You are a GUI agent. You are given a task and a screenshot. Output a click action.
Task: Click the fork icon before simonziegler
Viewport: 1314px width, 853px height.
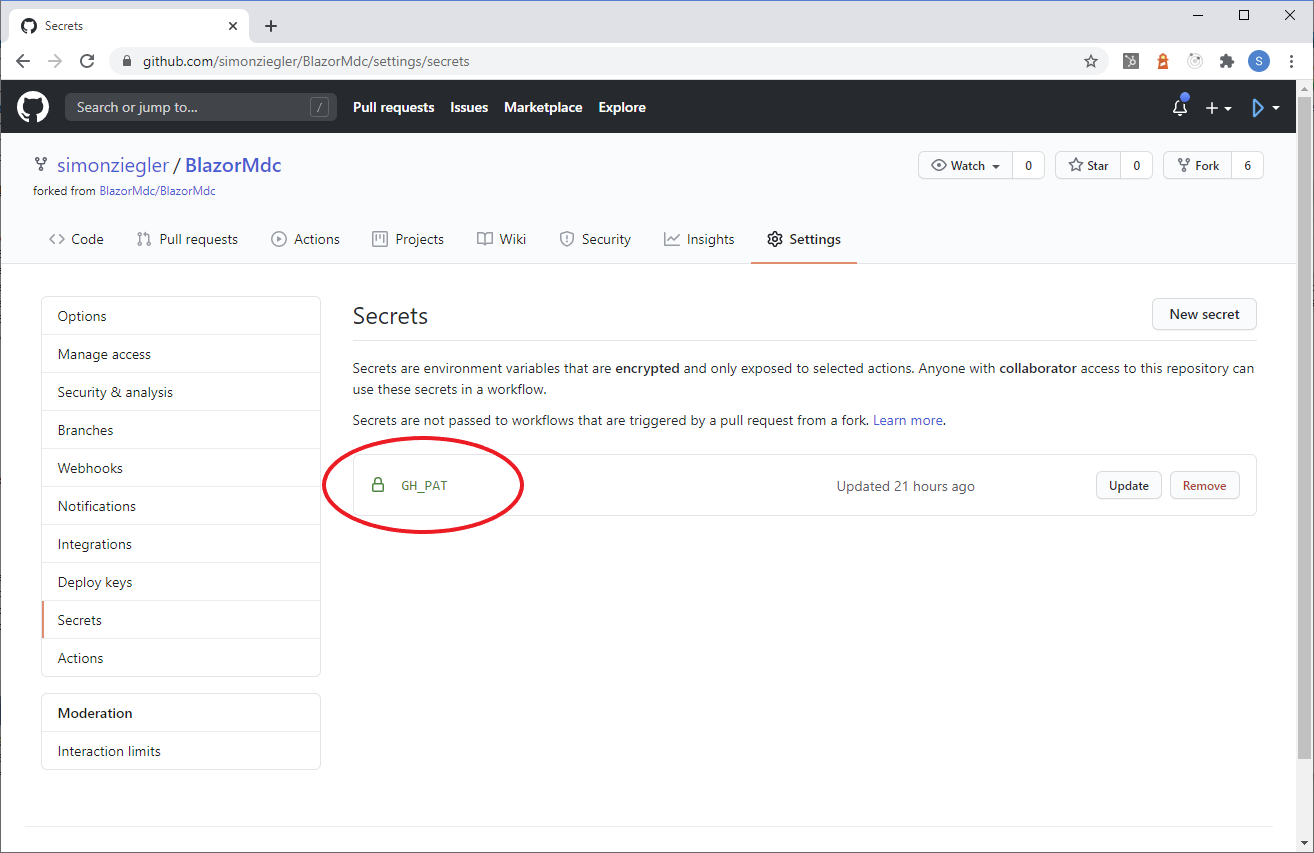[41, 165]
